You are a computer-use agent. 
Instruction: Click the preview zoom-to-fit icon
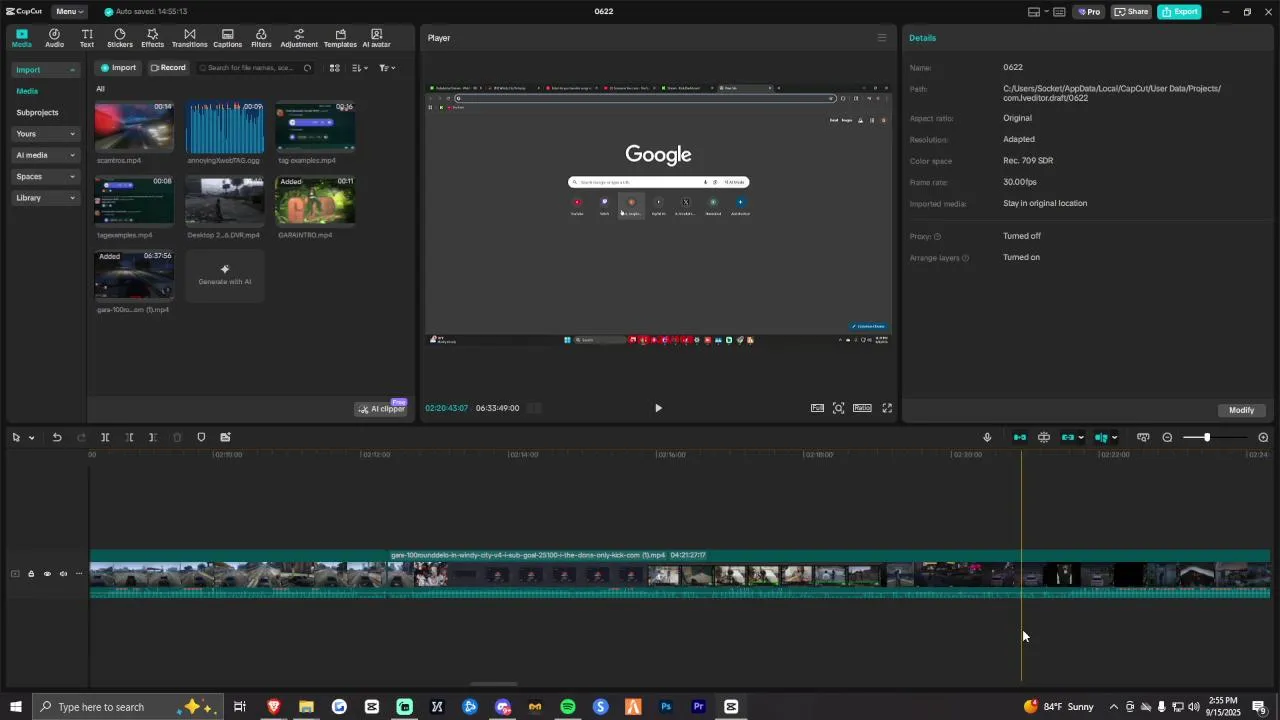839,408
